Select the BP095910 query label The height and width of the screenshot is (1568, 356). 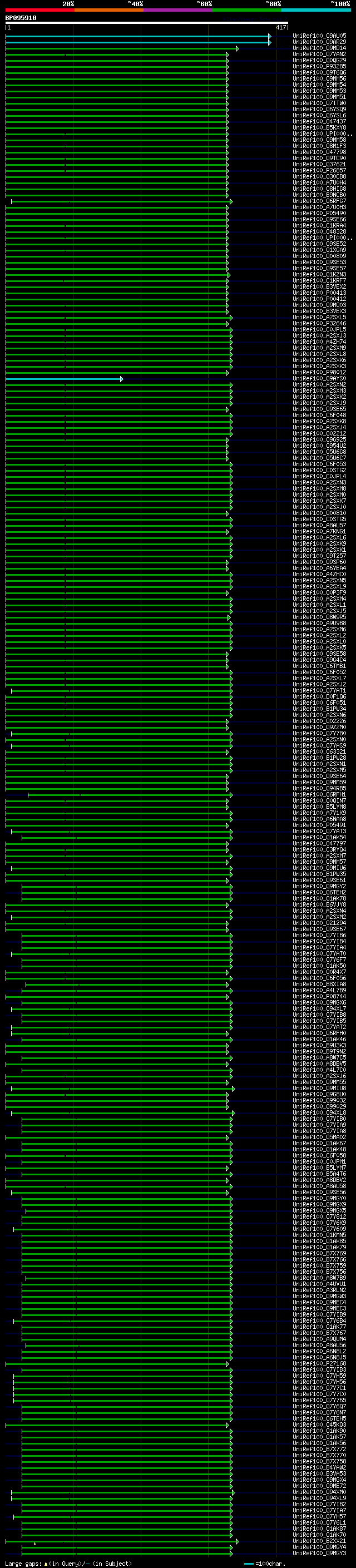tap(21, 18)
